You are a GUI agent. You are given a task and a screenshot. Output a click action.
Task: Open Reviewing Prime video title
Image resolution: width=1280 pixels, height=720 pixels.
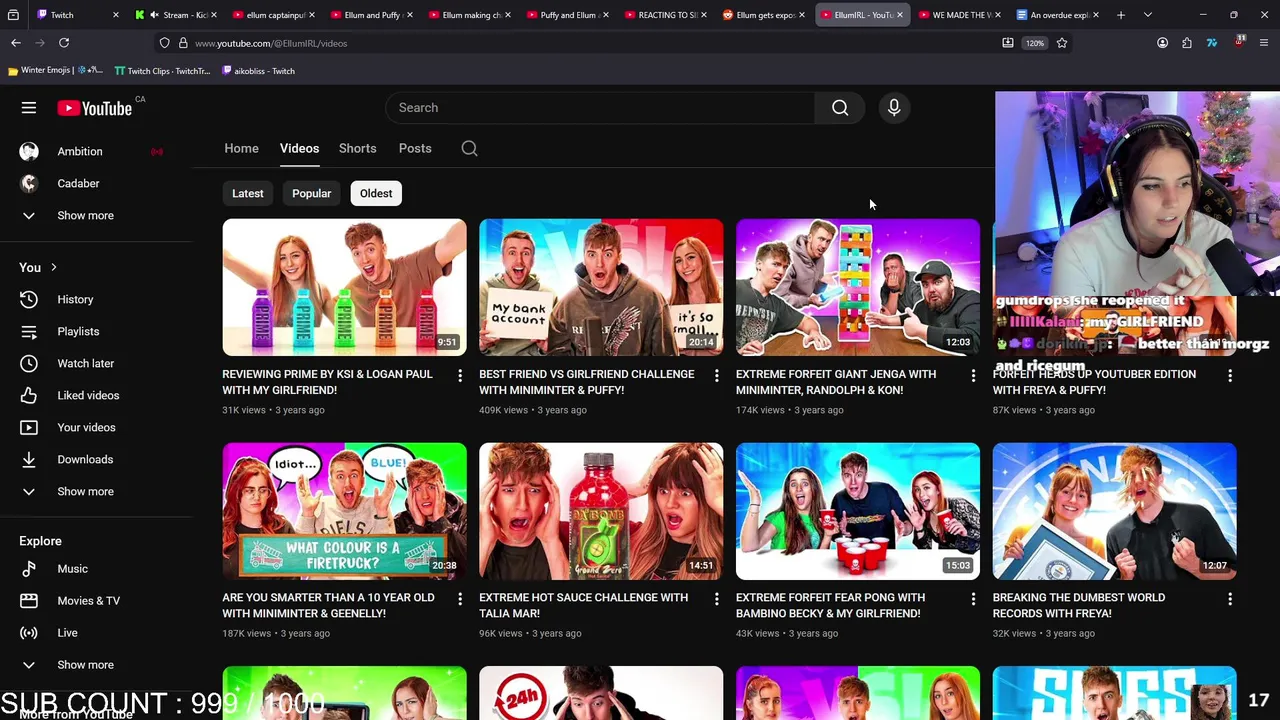click(x=327, y=382)
